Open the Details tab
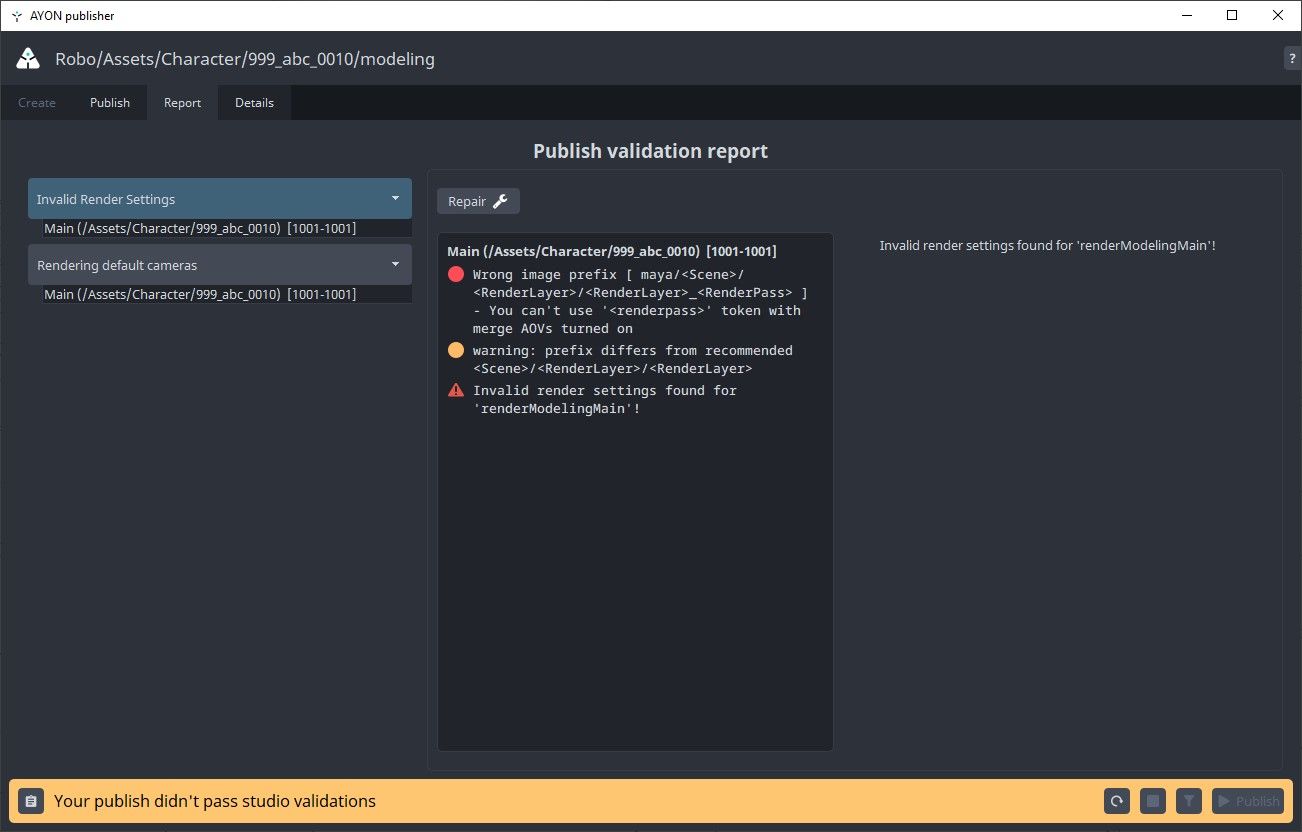 click(x=254, y=102)
